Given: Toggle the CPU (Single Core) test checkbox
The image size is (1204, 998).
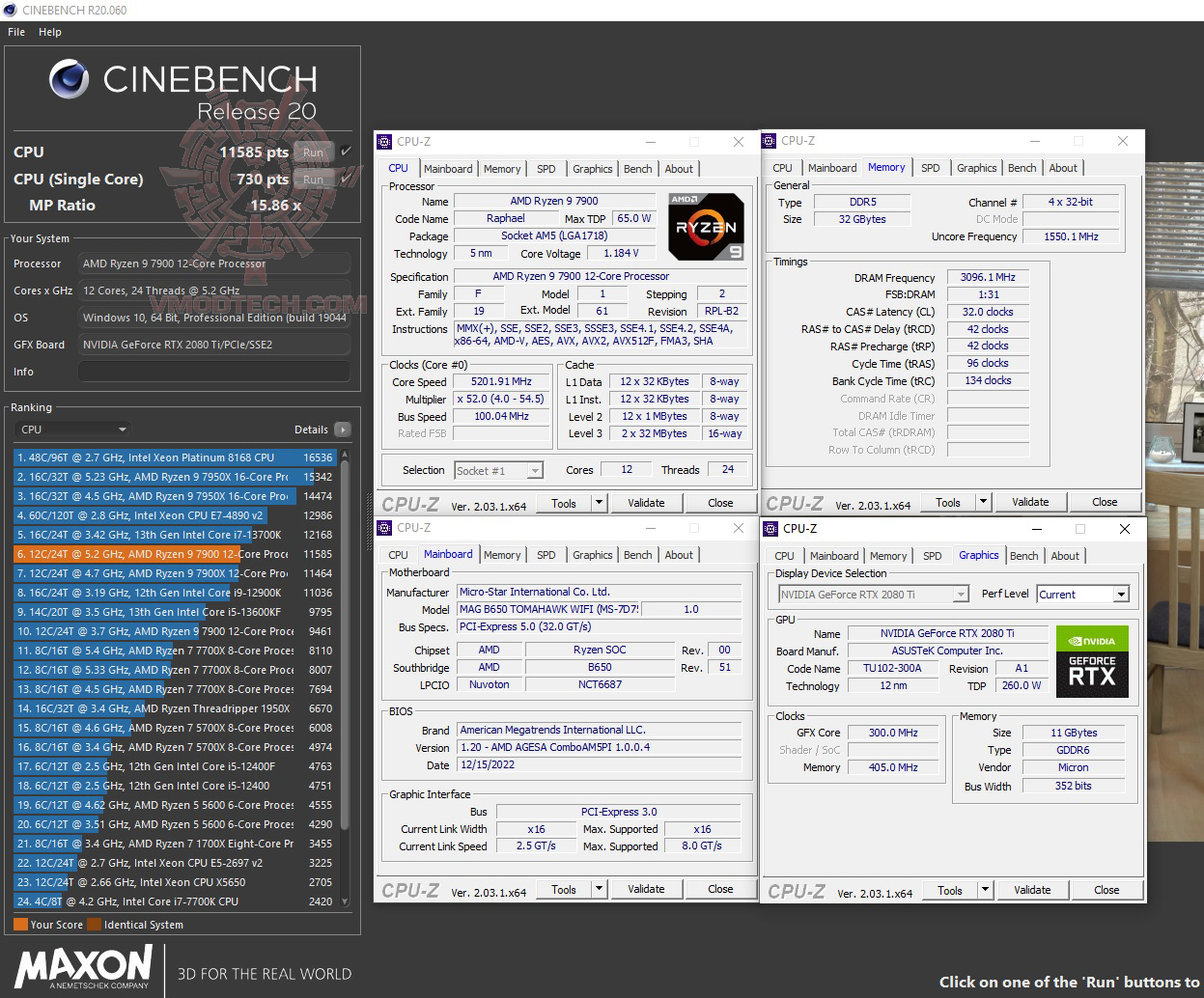Looking at the screenshot, I should click(346, 179).
